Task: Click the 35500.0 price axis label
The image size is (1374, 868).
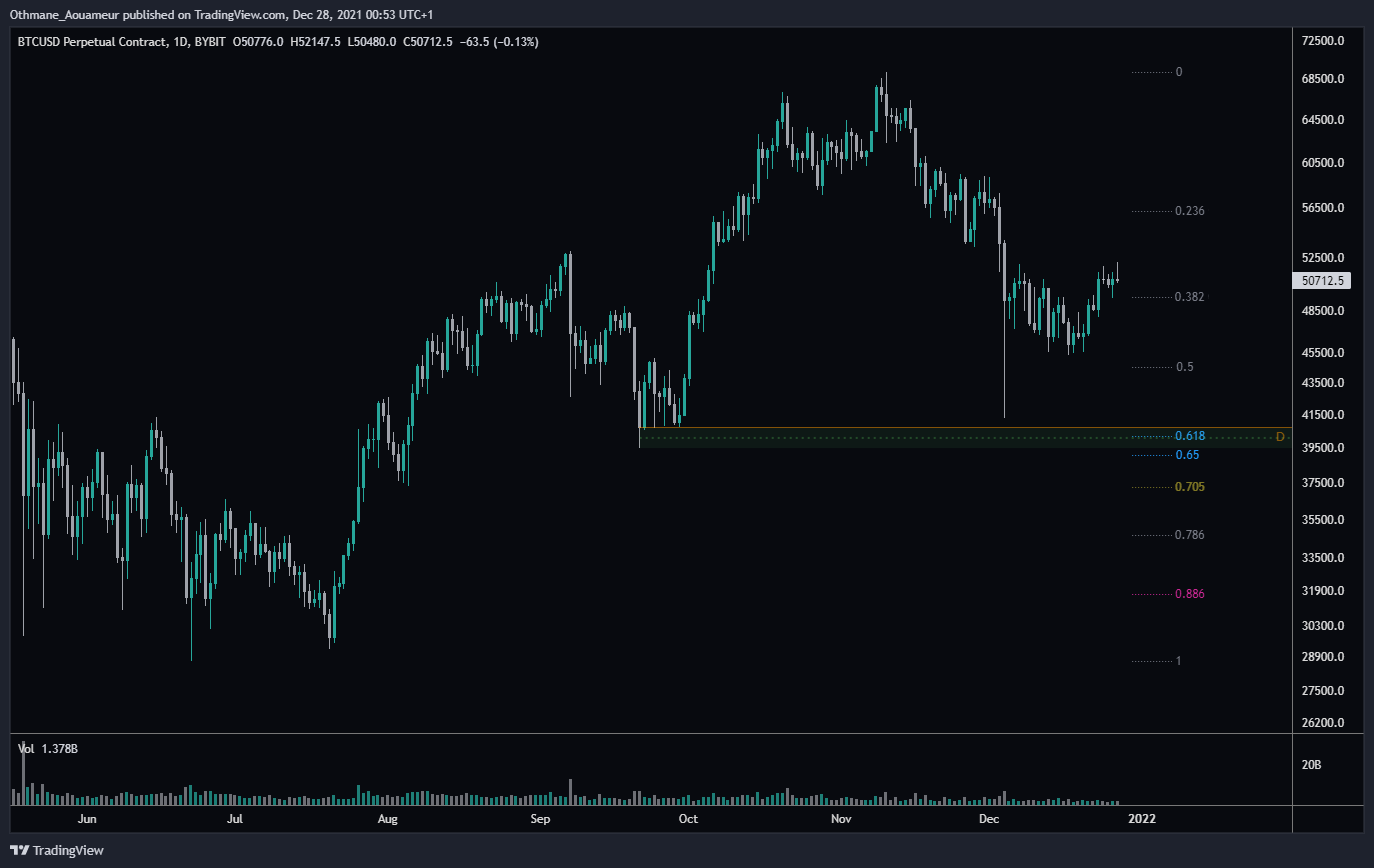Action: tap(1321, 520)
